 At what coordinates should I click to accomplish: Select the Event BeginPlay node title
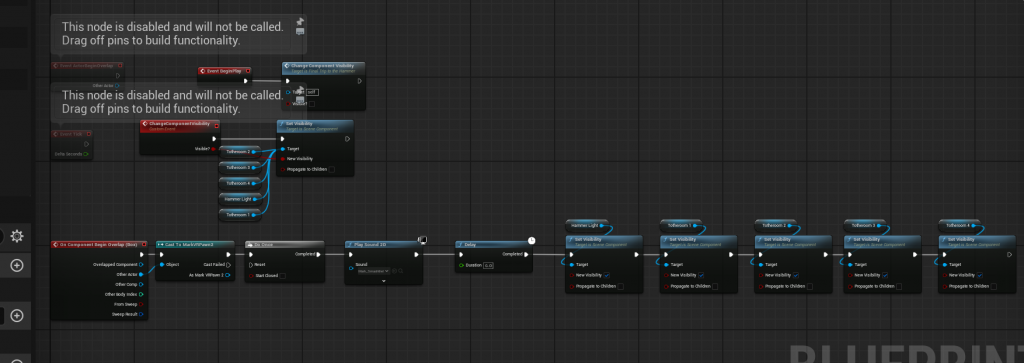[218, 70]
